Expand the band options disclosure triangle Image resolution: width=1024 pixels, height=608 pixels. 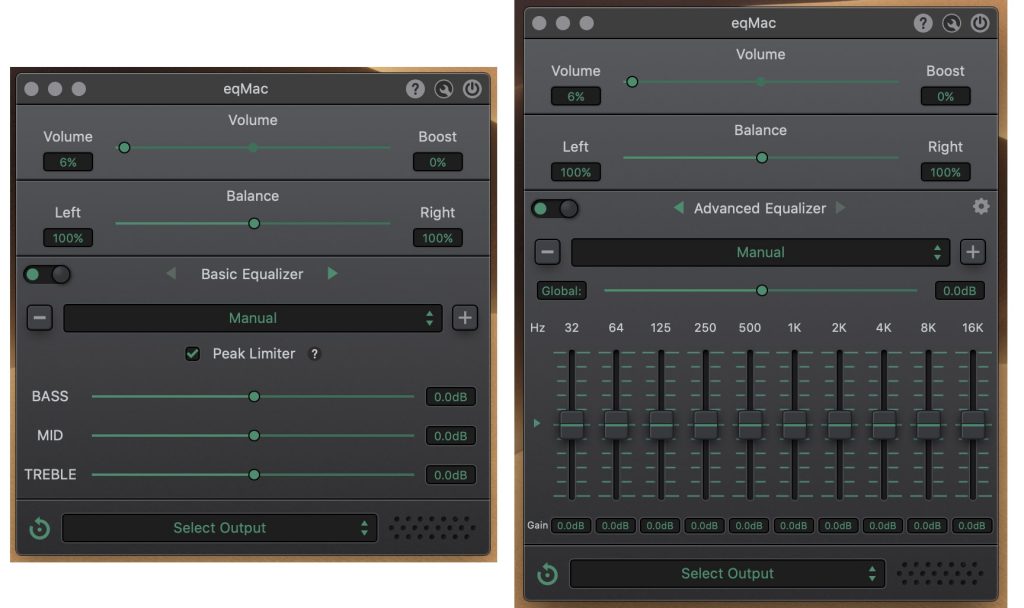coord(536,423)
